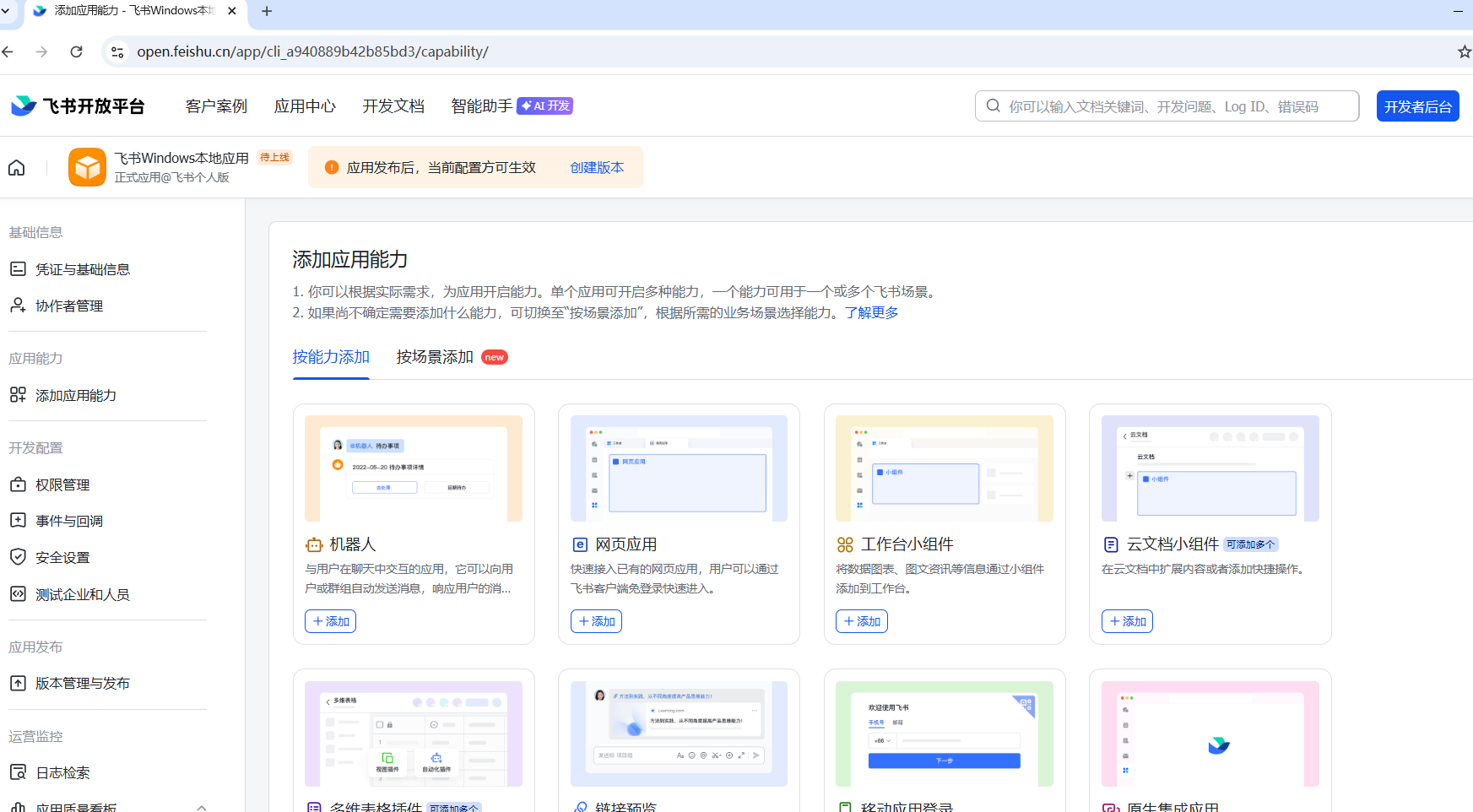Focus the documentation search field
The image size is (1473, 812).
pos(1167,106)
